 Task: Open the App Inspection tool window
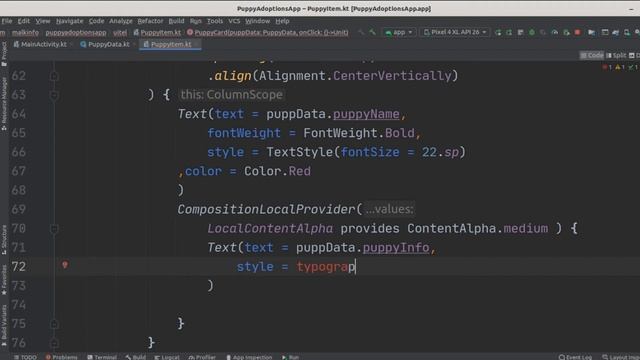[249, 357]
